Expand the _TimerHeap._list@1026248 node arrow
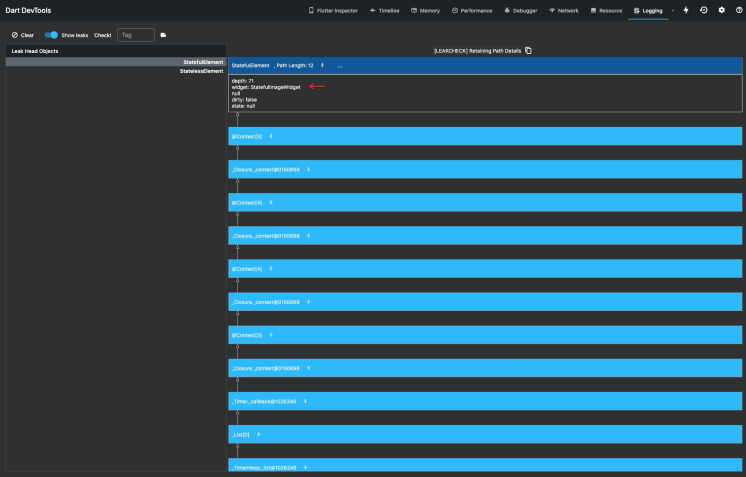The height and width of the screenshot is (477, 746). [305, 467]
